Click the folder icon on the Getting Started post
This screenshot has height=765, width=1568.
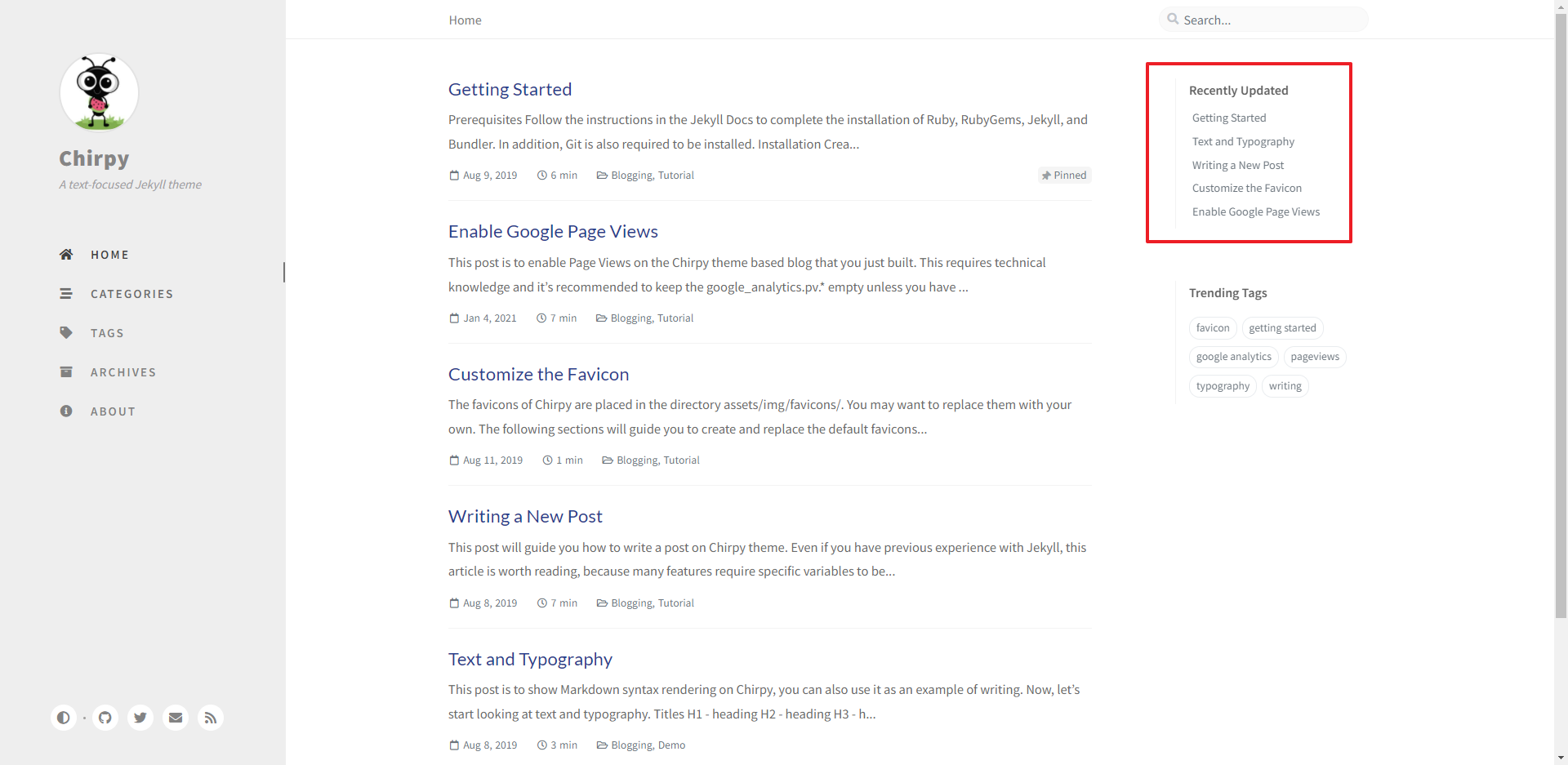[x=602, y=176]
